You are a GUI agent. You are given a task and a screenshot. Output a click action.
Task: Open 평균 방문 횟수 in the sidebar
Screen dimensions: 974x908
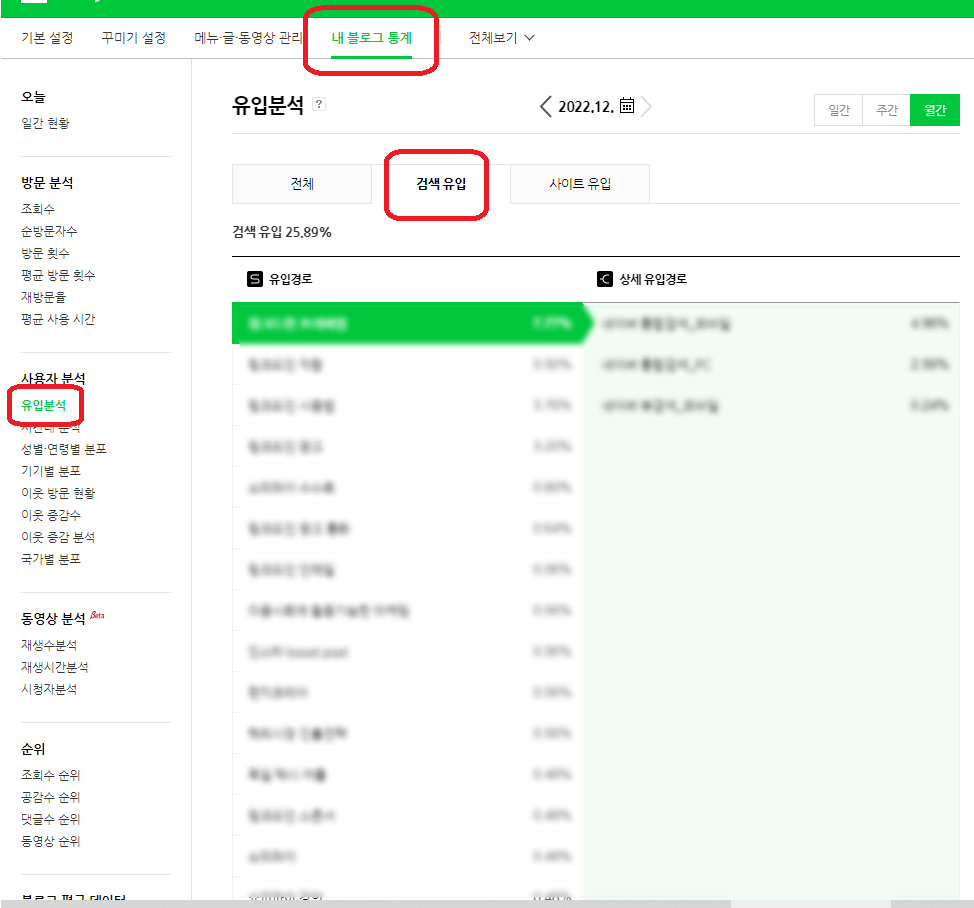point(58,275)
